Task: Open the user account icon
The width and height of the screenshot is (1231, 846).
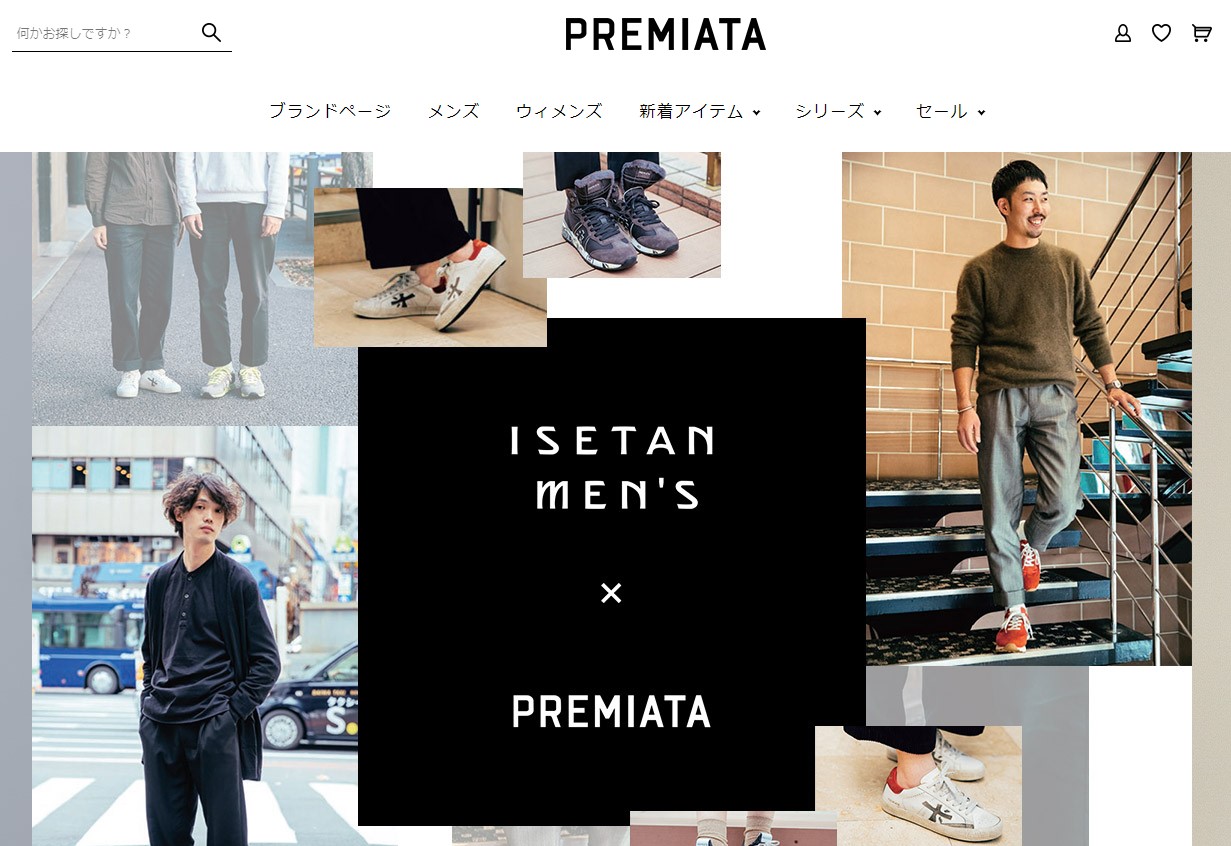Action: click(1123, 33)
